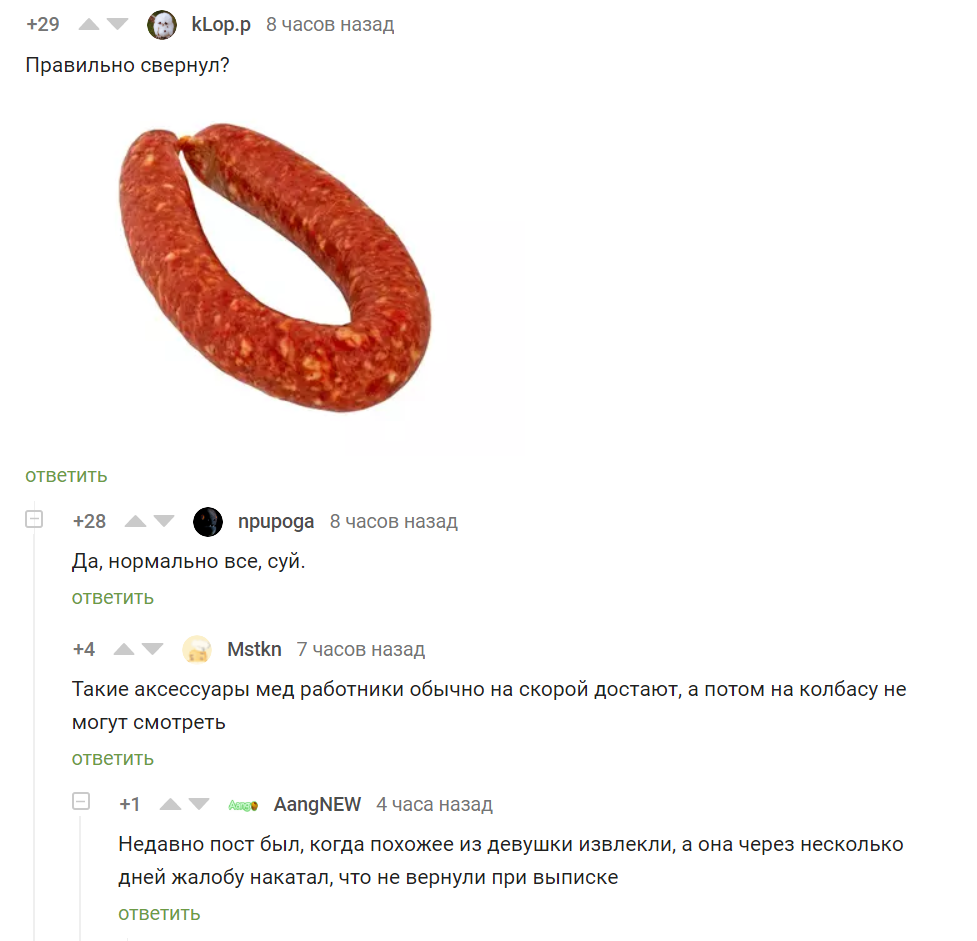Downvote Mstkn's comment
The image size is (977, 941).
pyautogui.click(x=153, y=649)
